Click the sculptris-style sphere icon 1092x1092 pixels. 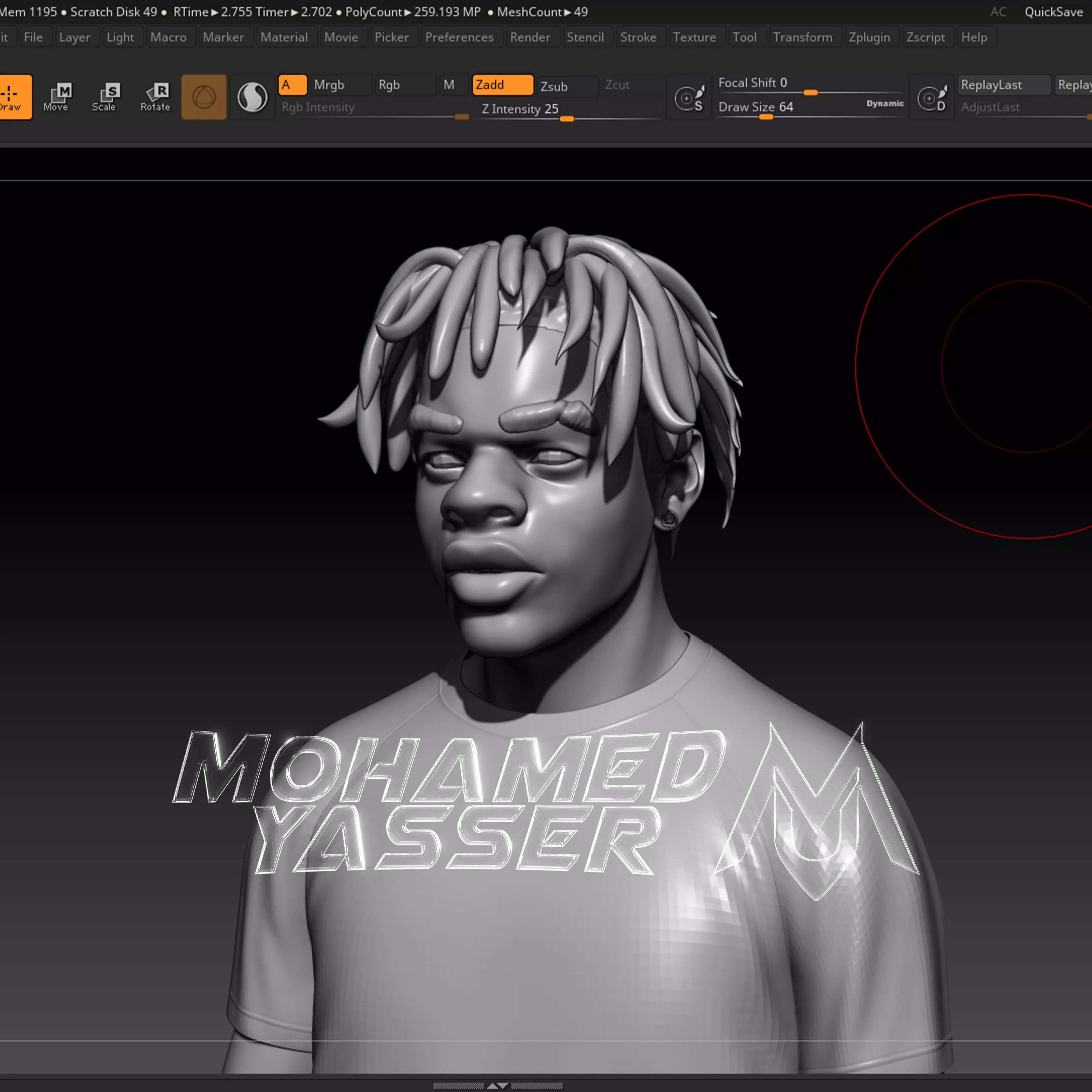(x=252, y=97)
